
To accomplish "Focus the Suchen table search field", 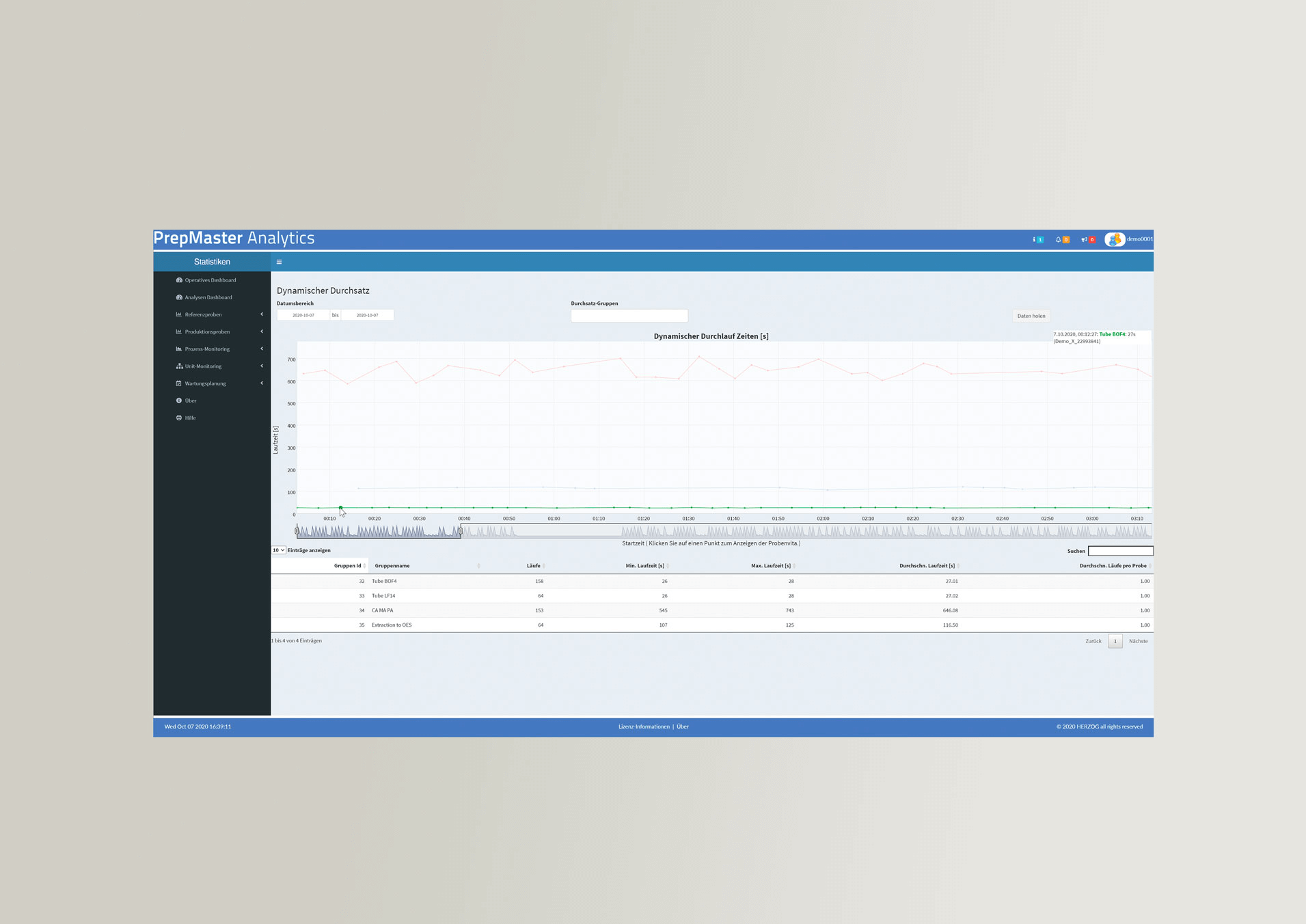I will click(x=1120, y=551).
